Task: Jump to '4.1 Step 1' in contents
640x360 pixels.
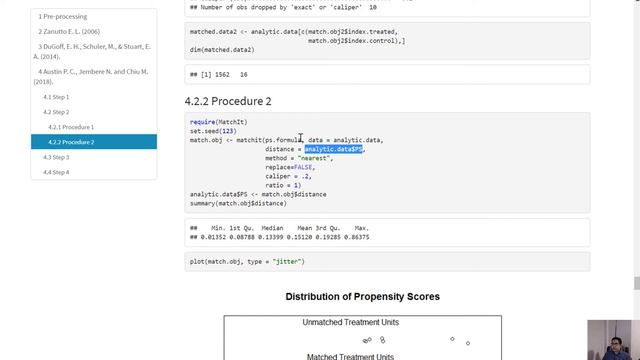Action: coord(56,97)
